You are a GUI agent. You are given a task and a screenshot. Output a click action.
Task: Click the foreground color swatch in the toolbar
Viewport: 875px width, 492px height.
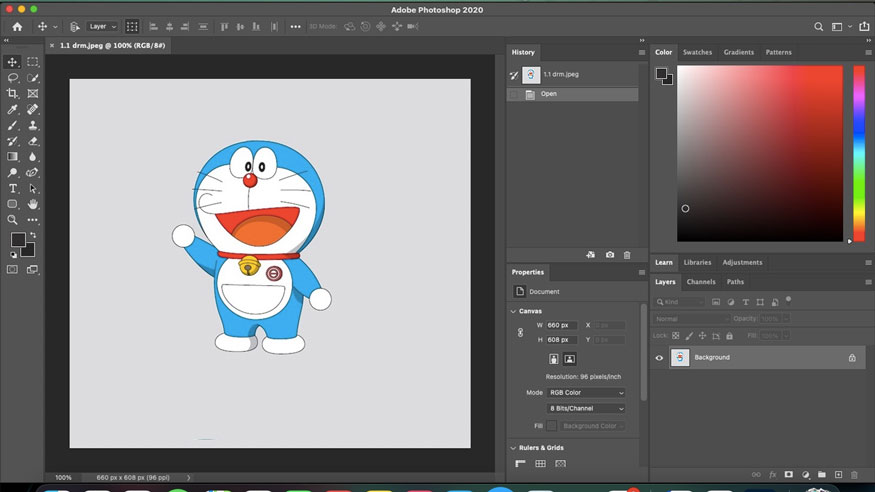pyautogui.click(x=18, y=240)
